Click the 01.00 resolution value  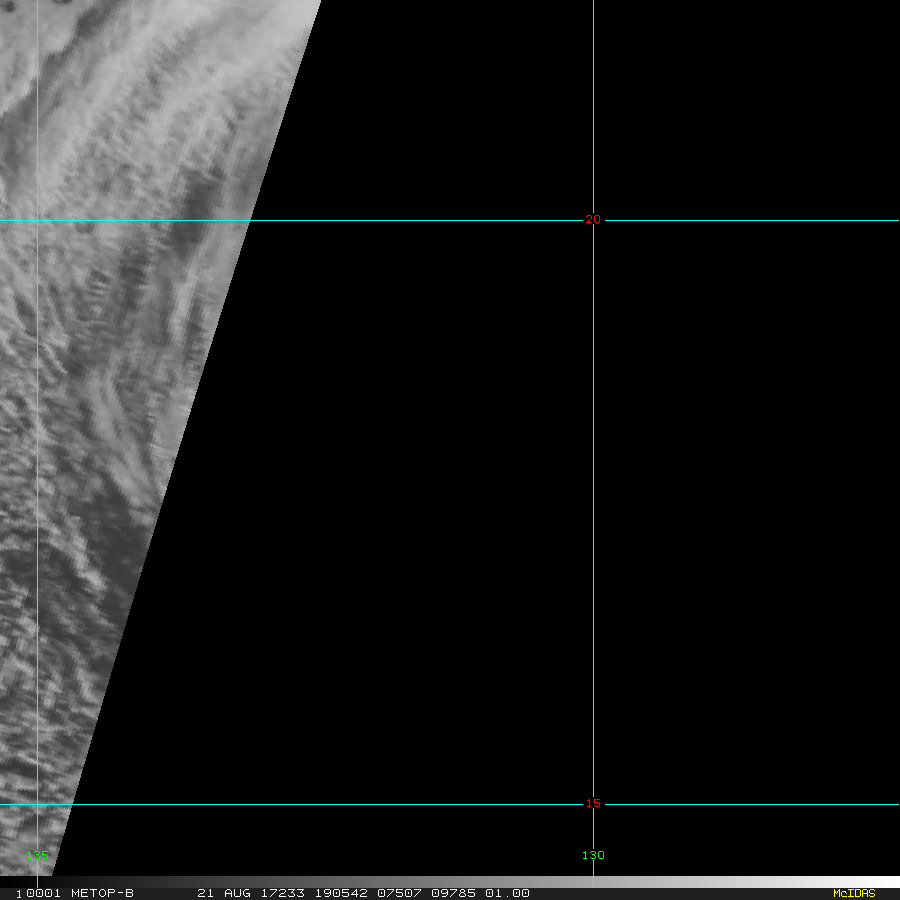pos(507,893)
